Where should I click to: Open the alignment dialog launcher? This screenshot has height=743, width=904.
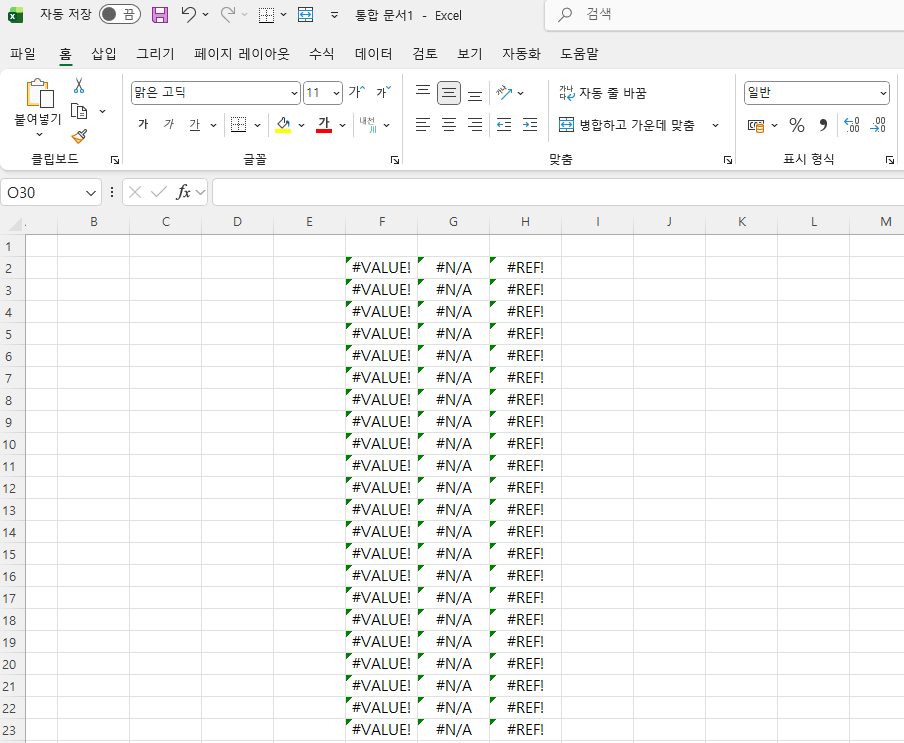pyautogui.click(x=727, y=159)
